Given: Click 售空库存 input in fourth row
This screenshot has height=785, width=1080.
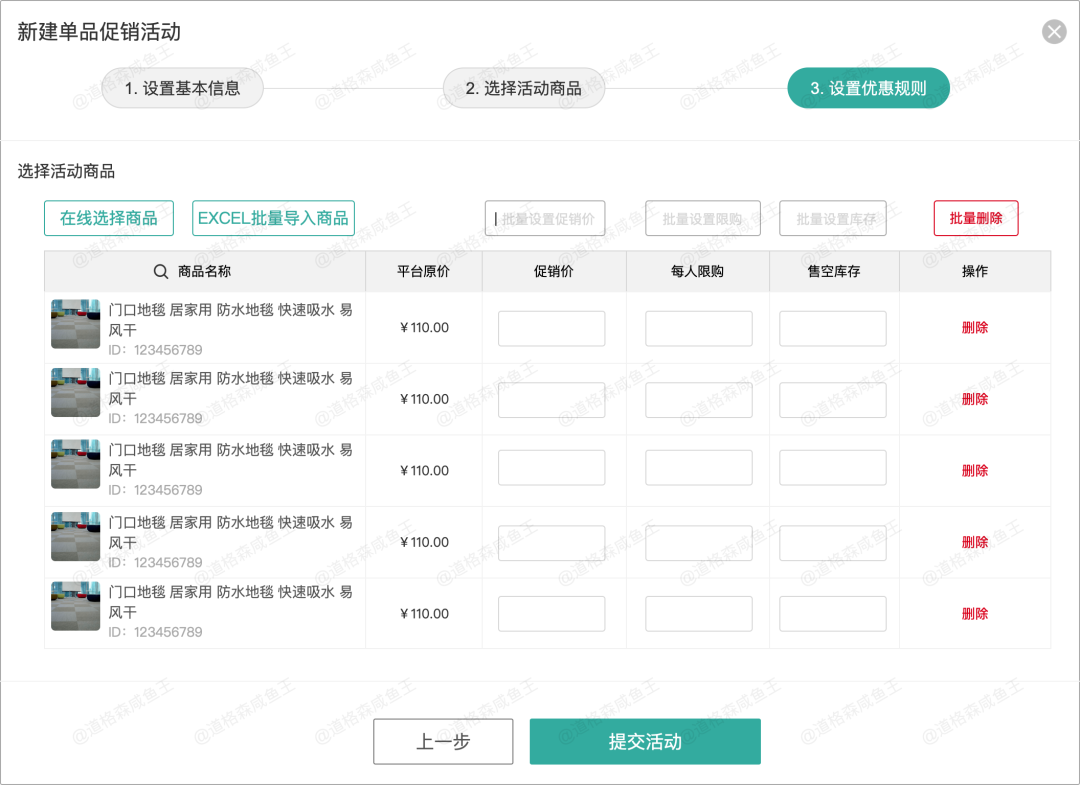Looking at the screenshot, I should (x=833, y=543).
